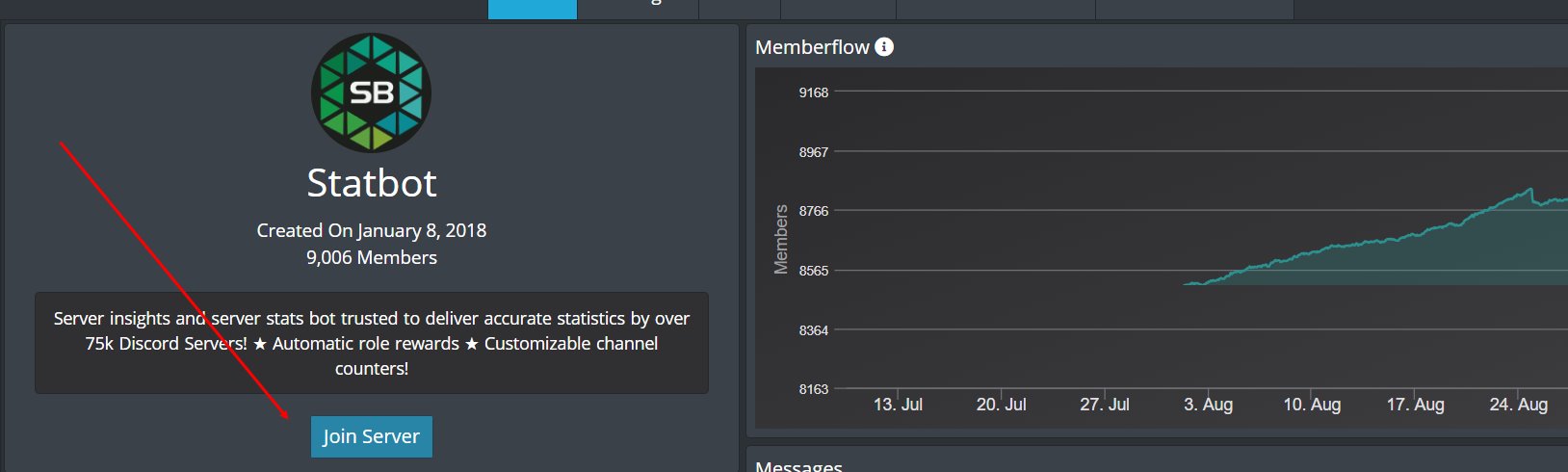Click the "Created On January 8, 2018" text

tap(371, 230)
